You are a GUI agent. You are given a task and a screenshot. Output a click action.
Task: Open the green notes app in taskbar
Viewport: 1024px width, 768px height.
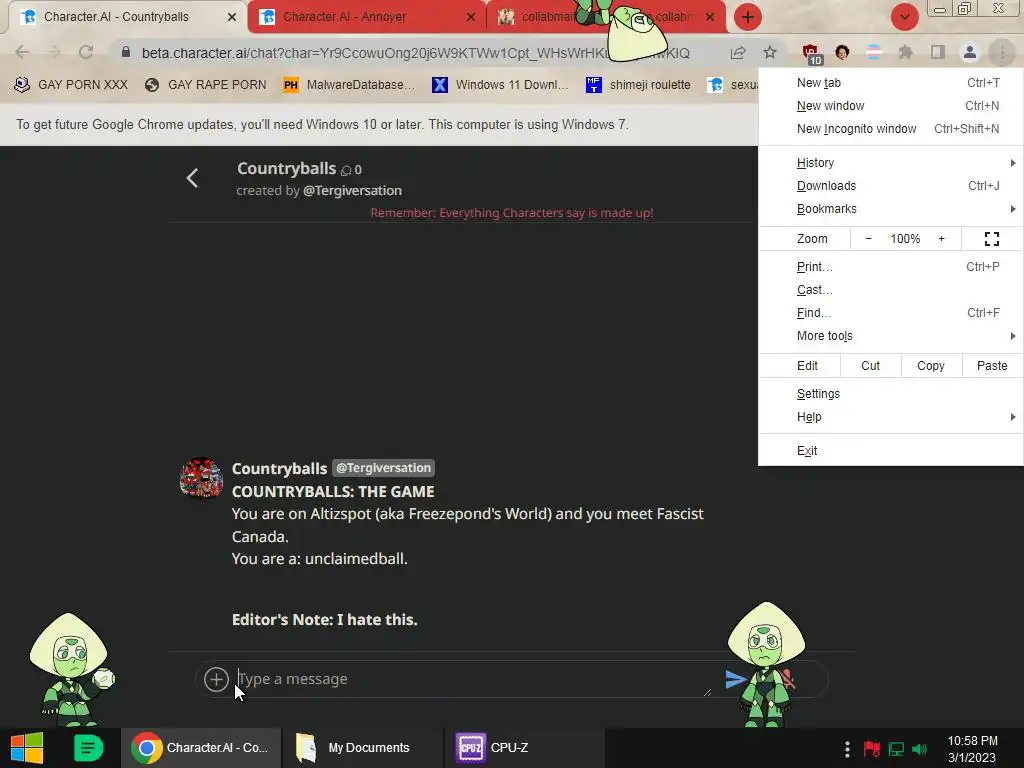pyautogui.click(x=88, y=748)
